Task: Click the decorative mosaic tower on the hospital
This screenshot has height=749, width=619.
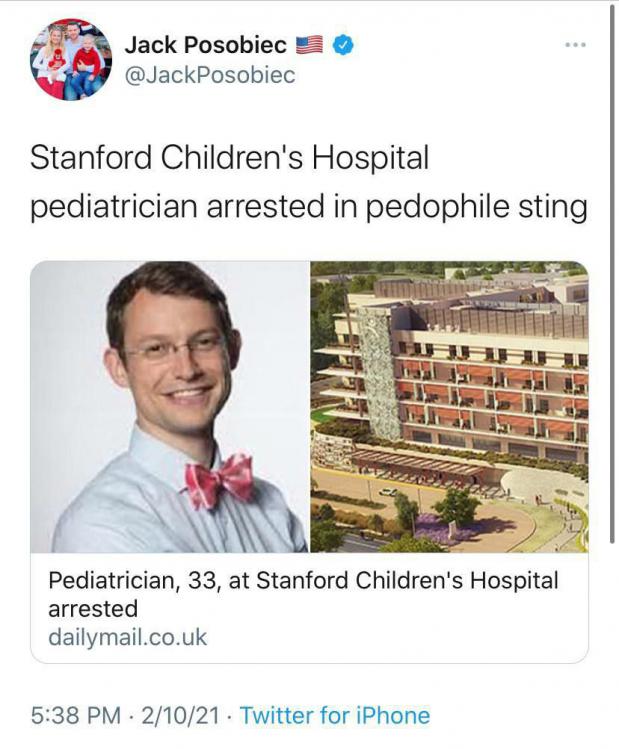Action: point(379,373)
